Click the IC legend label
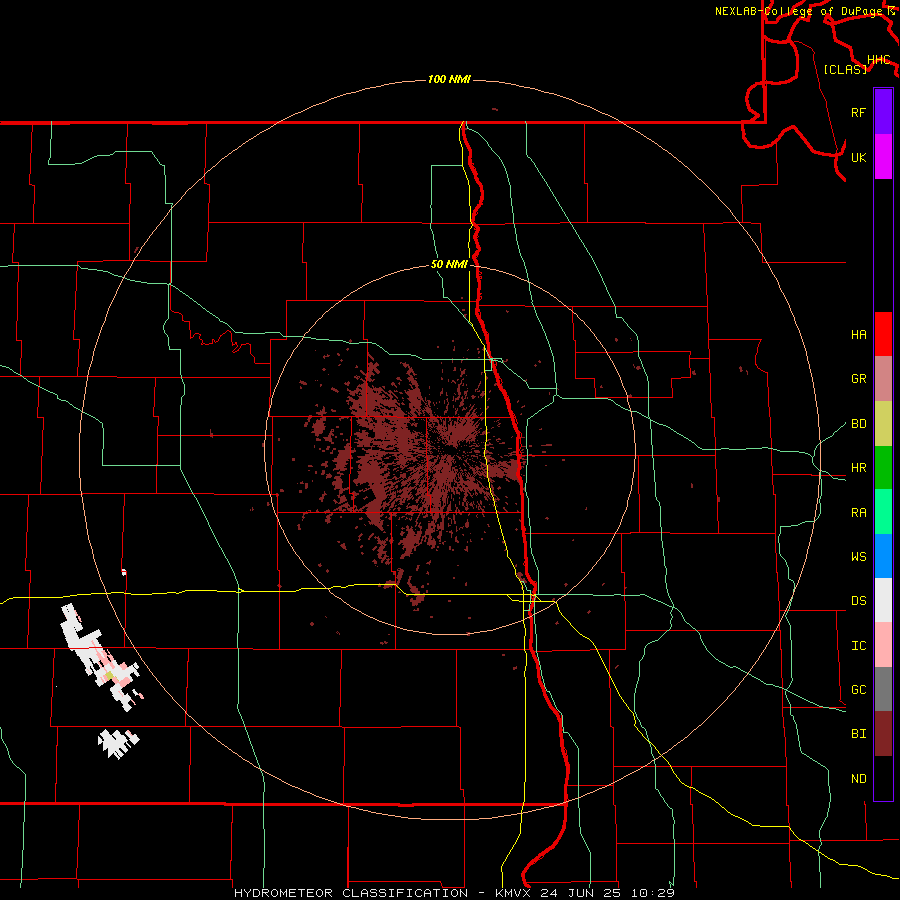 click(858, 646)
